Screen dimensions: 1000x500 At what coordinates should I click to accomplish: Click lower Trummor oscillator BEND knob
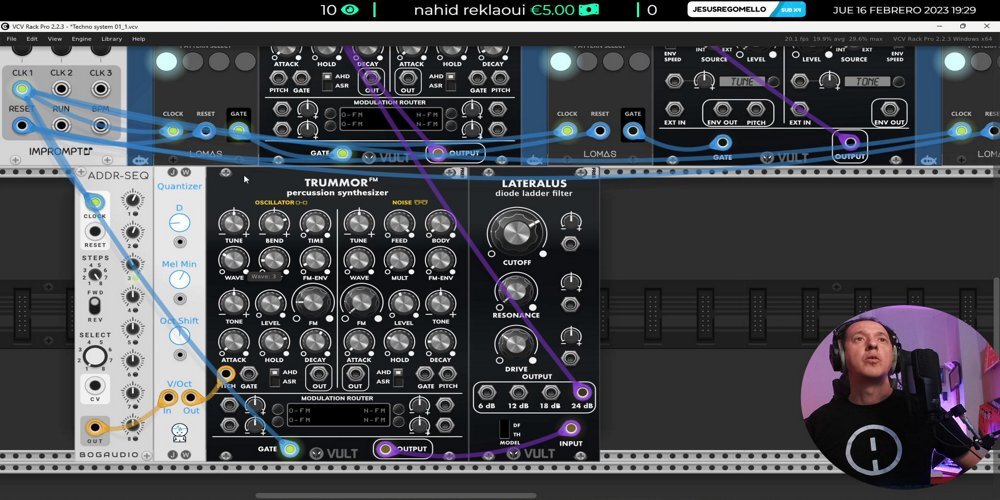pos(274,223)
